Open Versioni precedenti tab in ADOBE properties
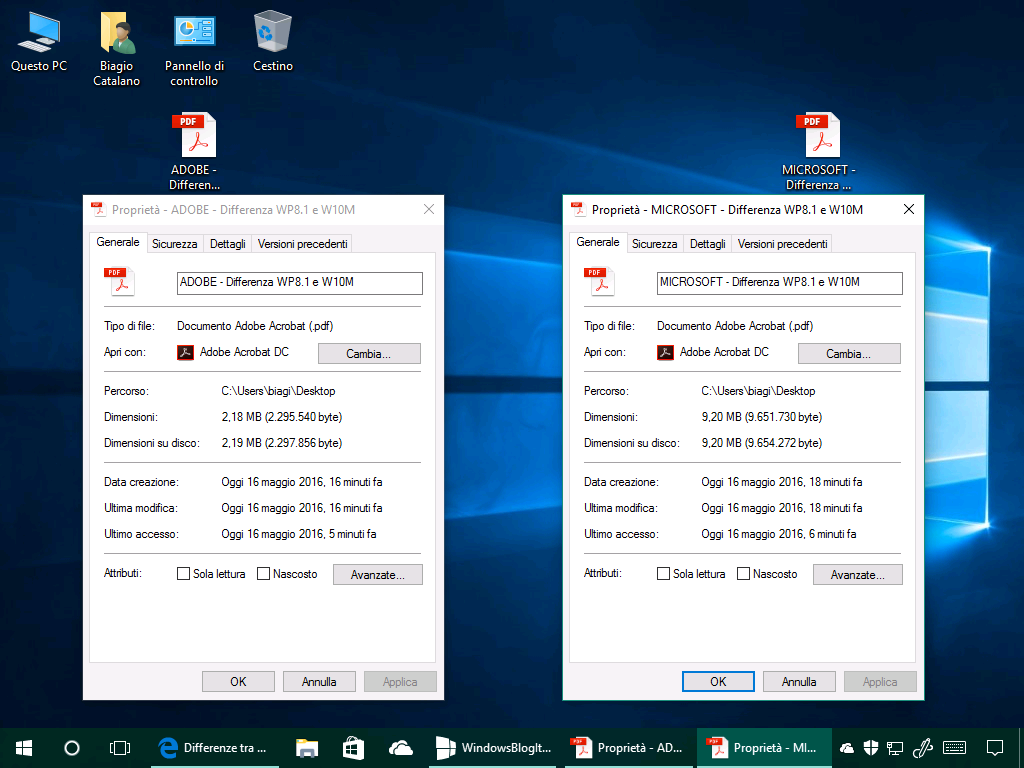Screen dimensions: 1024x768 click(302, 244)
